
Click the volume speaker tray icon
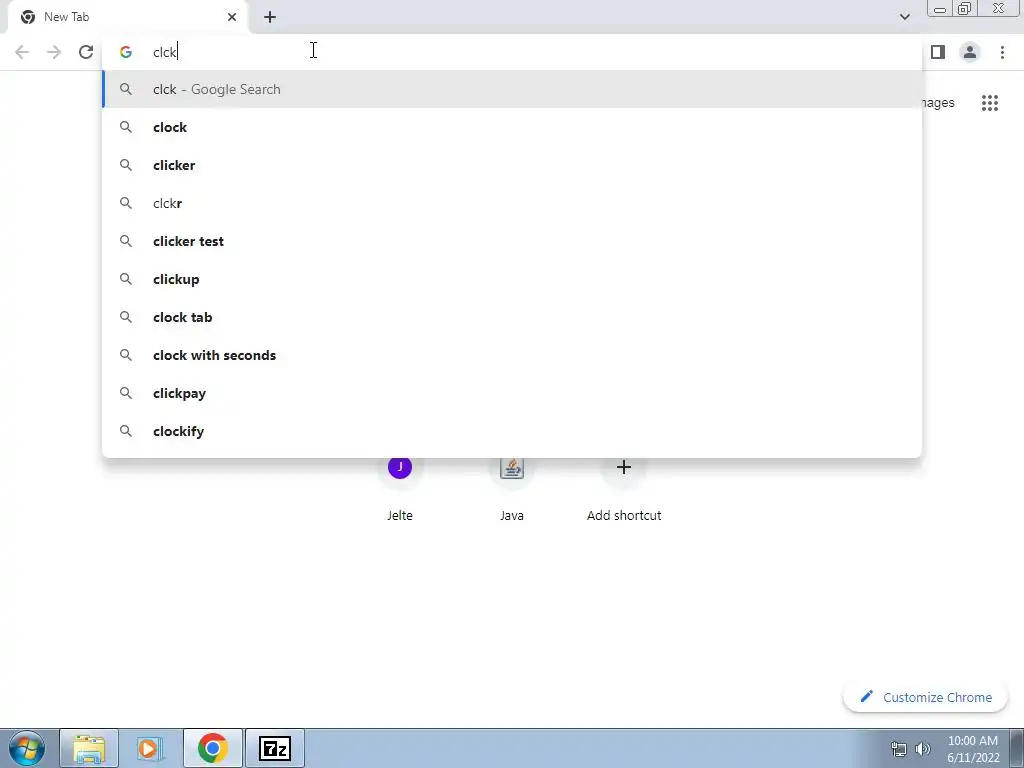(x=923, y=749)
